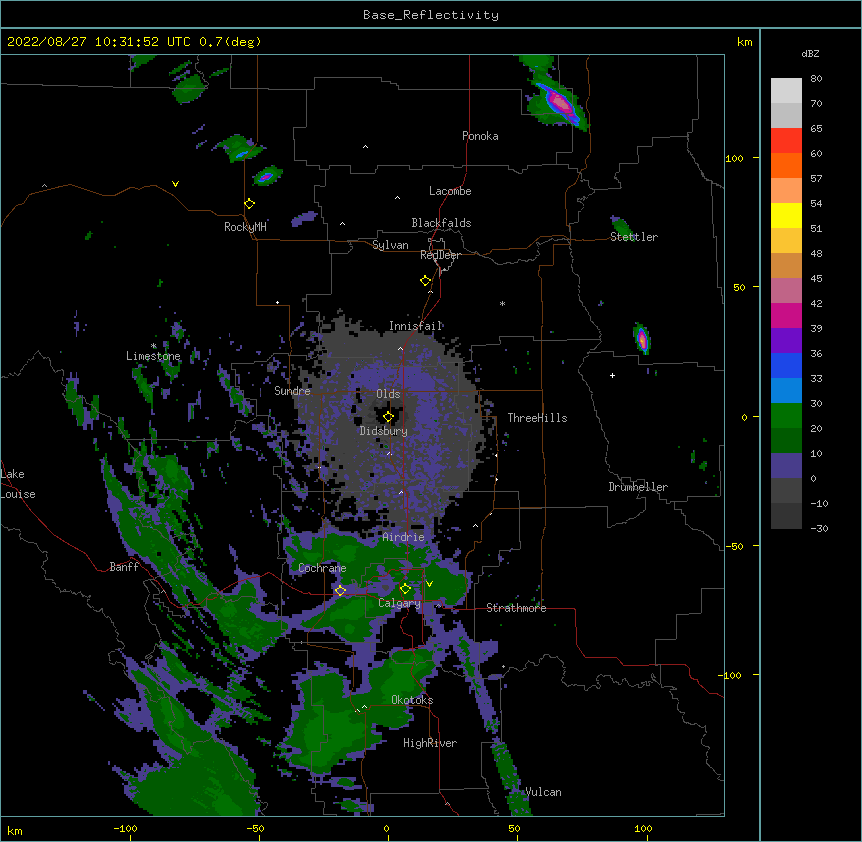Choose the lightest gray swatch at the legend top
Viewport: 862px width, 842px height.
point(786,91)
